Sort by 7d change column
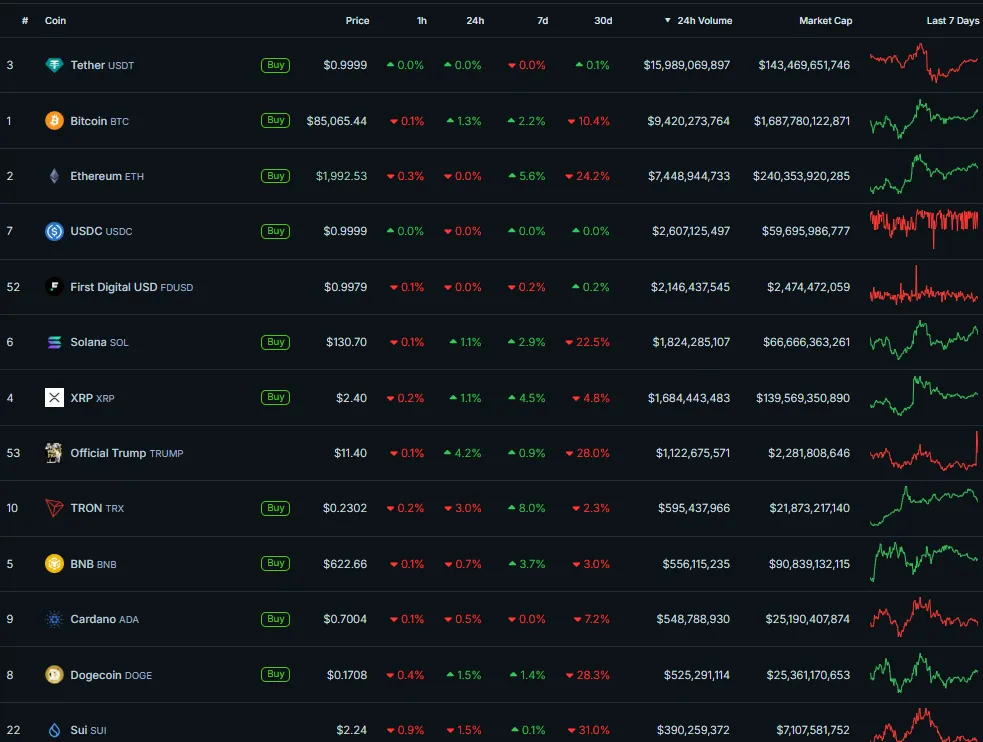 tap(543, 21)
